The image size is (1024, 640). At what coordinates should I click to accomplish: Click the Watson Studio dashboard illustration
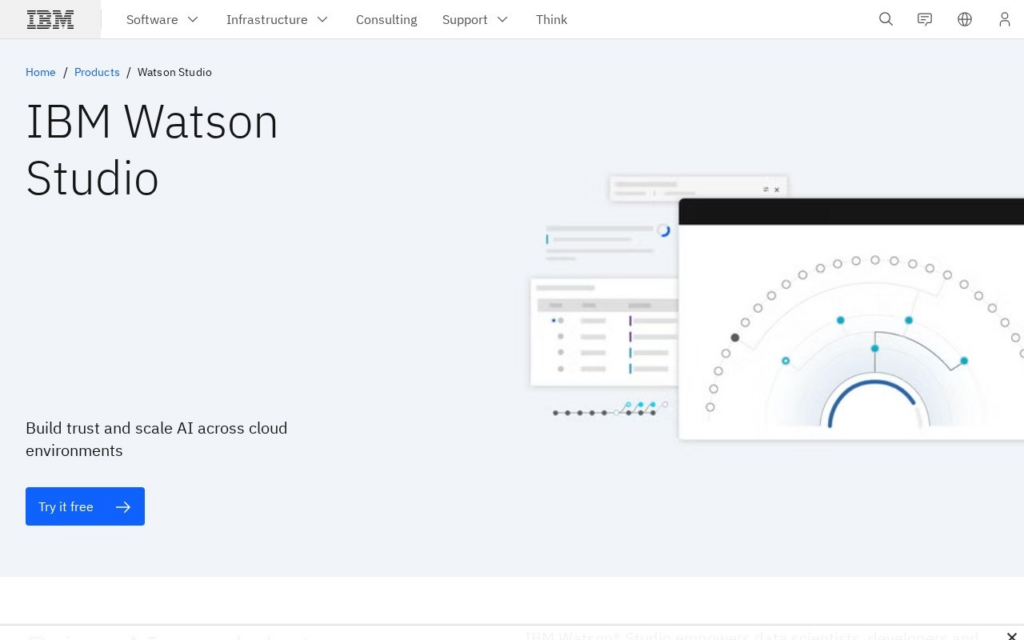[776, 307]
